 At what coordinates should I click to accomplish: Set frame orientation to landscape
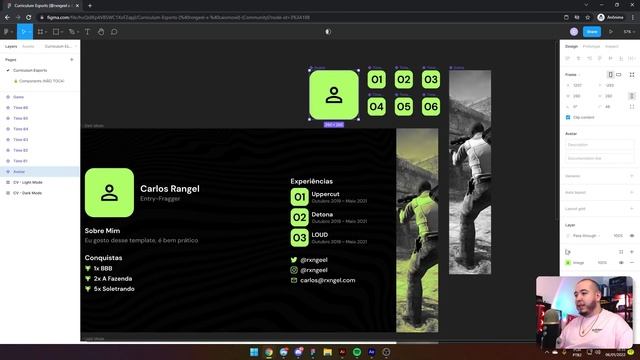click(x=619, y=75)
